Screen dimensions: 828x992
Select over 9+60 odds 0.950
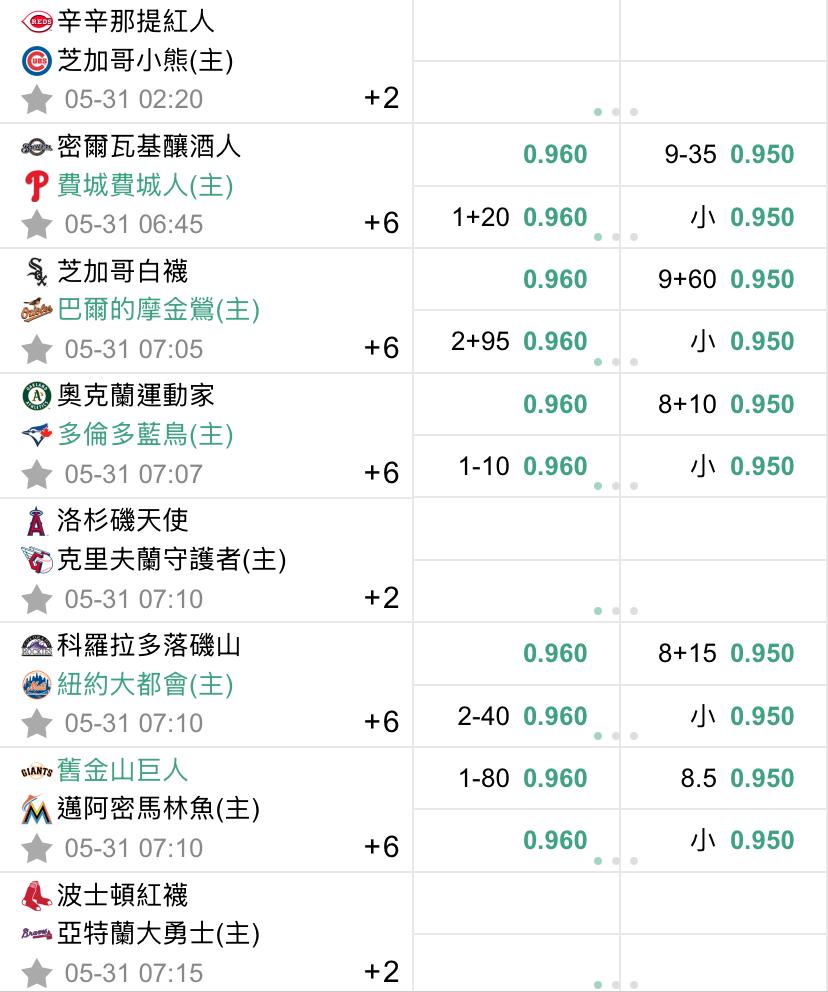coord(726,279)
